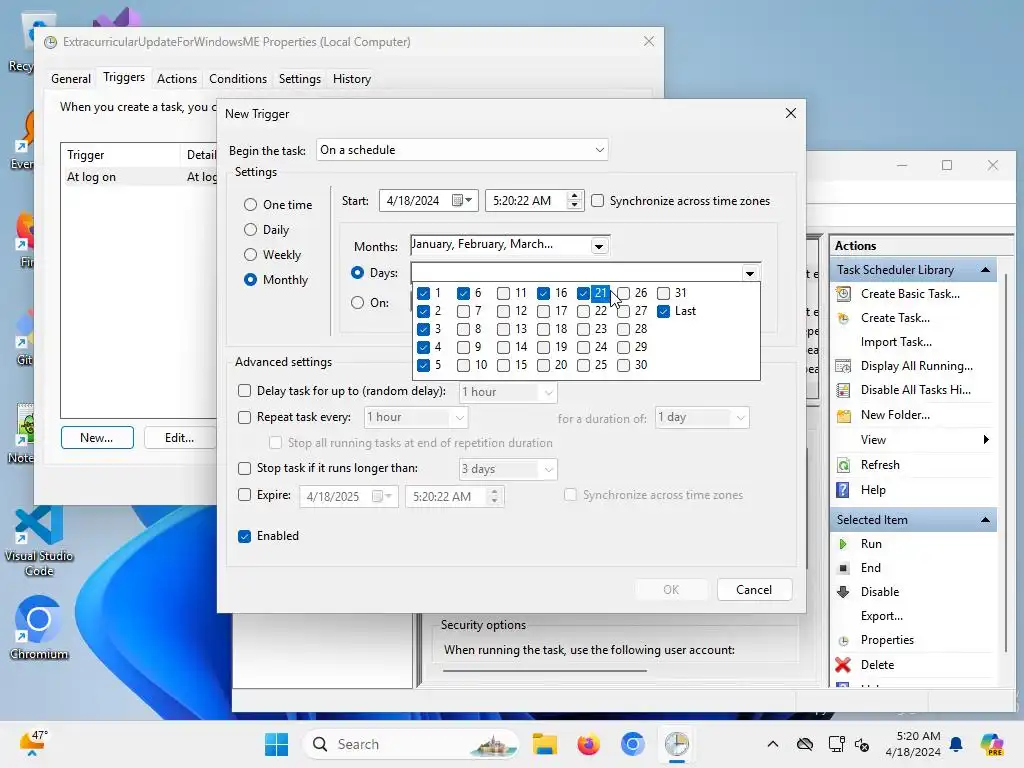Open the 3 days stop-task dropdown

point(508,469)
